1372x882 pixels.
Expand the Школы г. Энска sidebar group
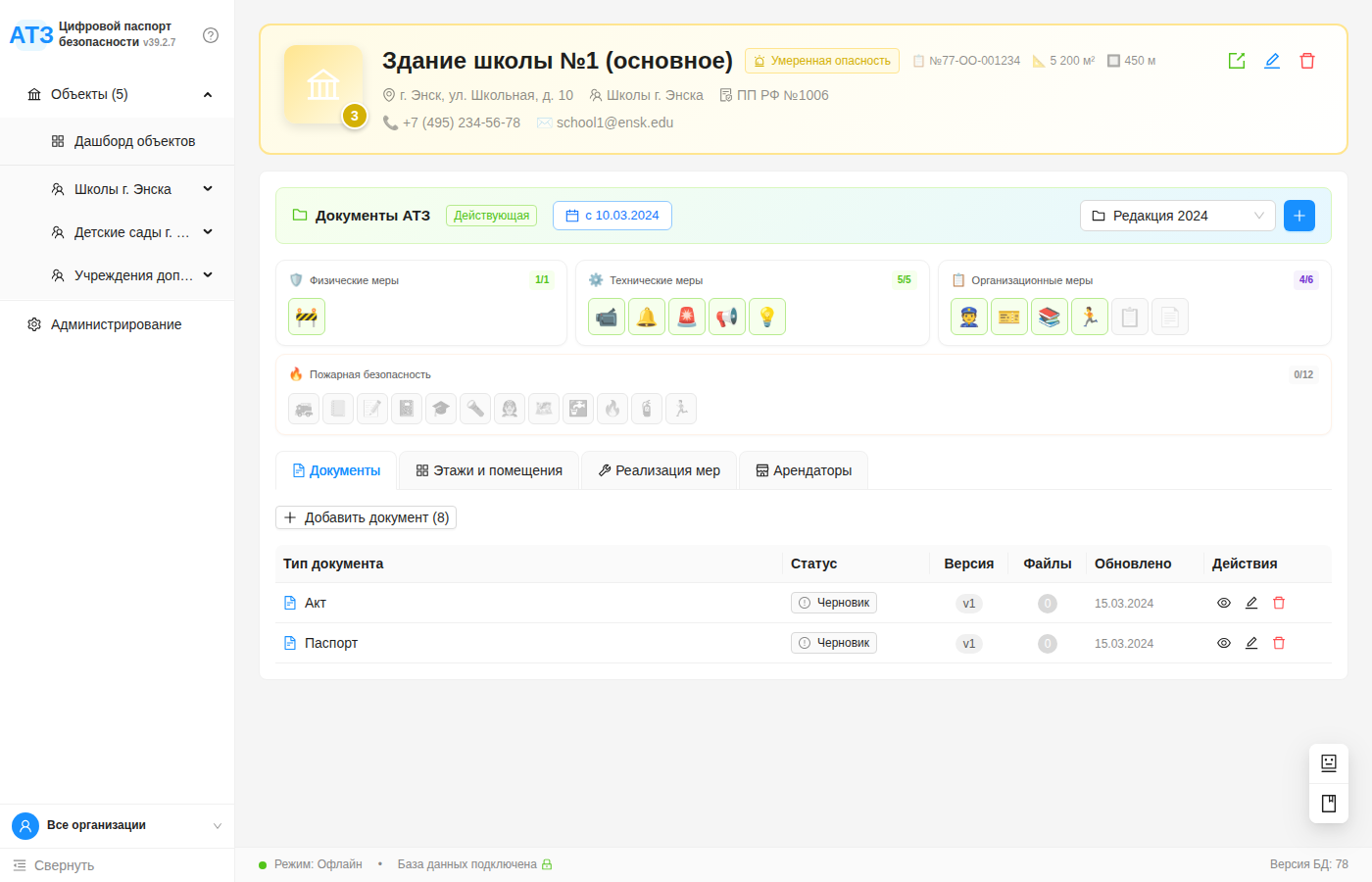point(122,188)
